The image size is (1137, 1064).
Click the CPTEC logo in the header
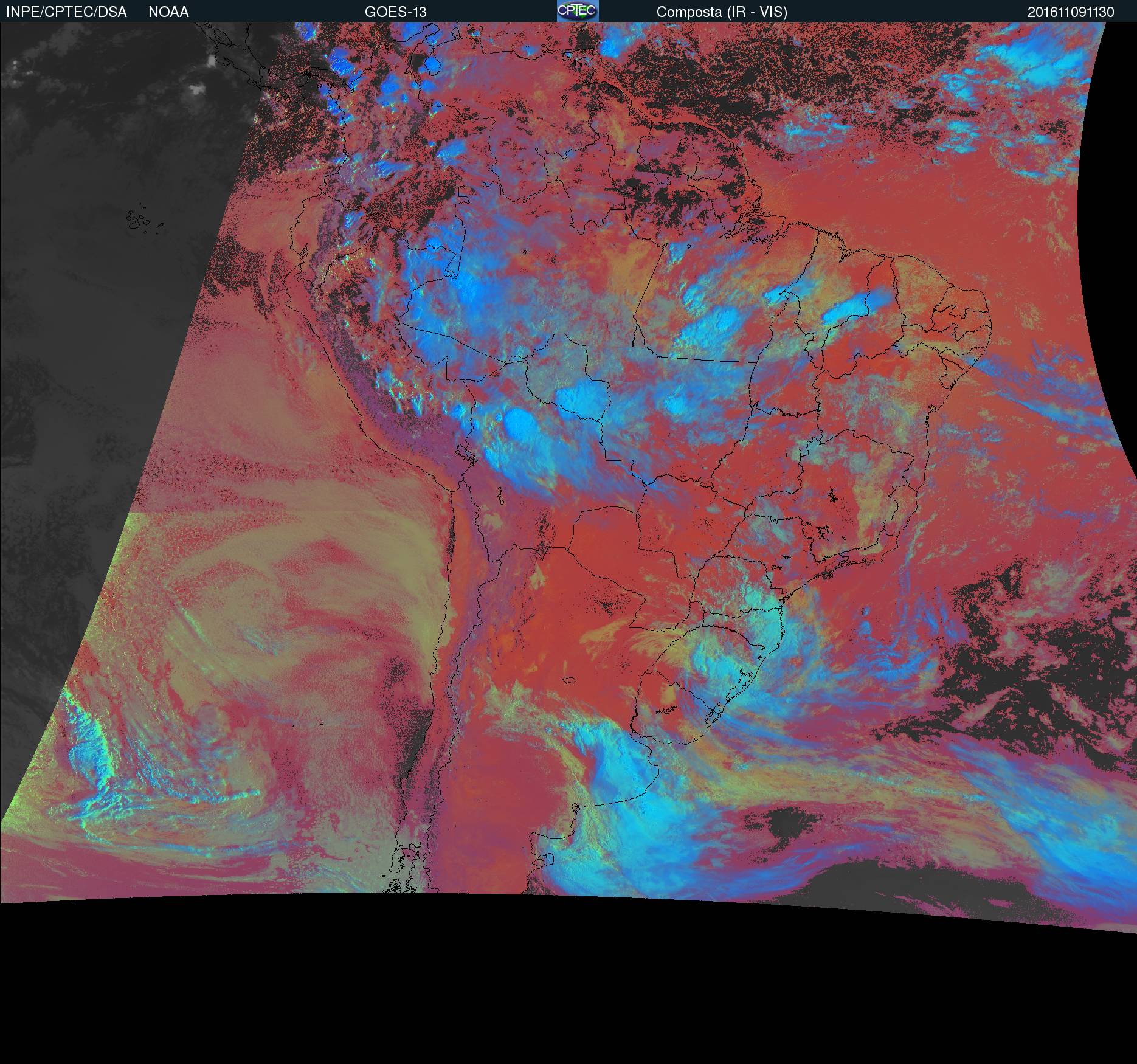click(x=578, y=11)
